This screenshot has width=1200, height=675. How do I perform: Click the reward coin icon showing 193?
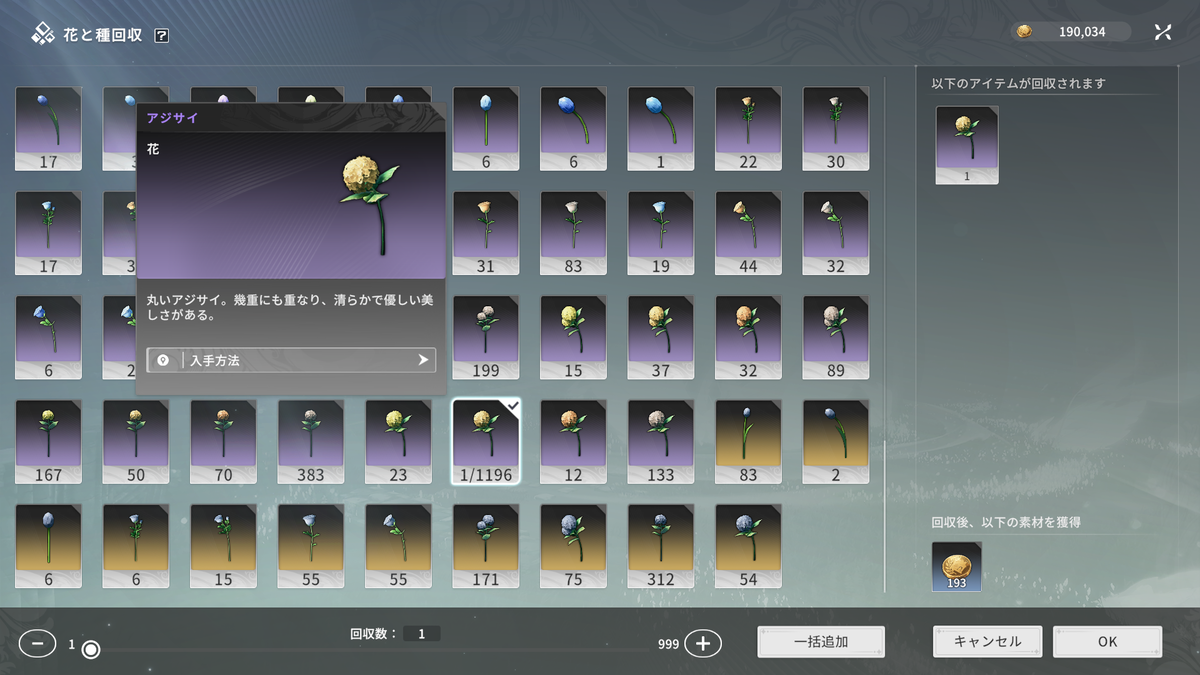[956, 567]
